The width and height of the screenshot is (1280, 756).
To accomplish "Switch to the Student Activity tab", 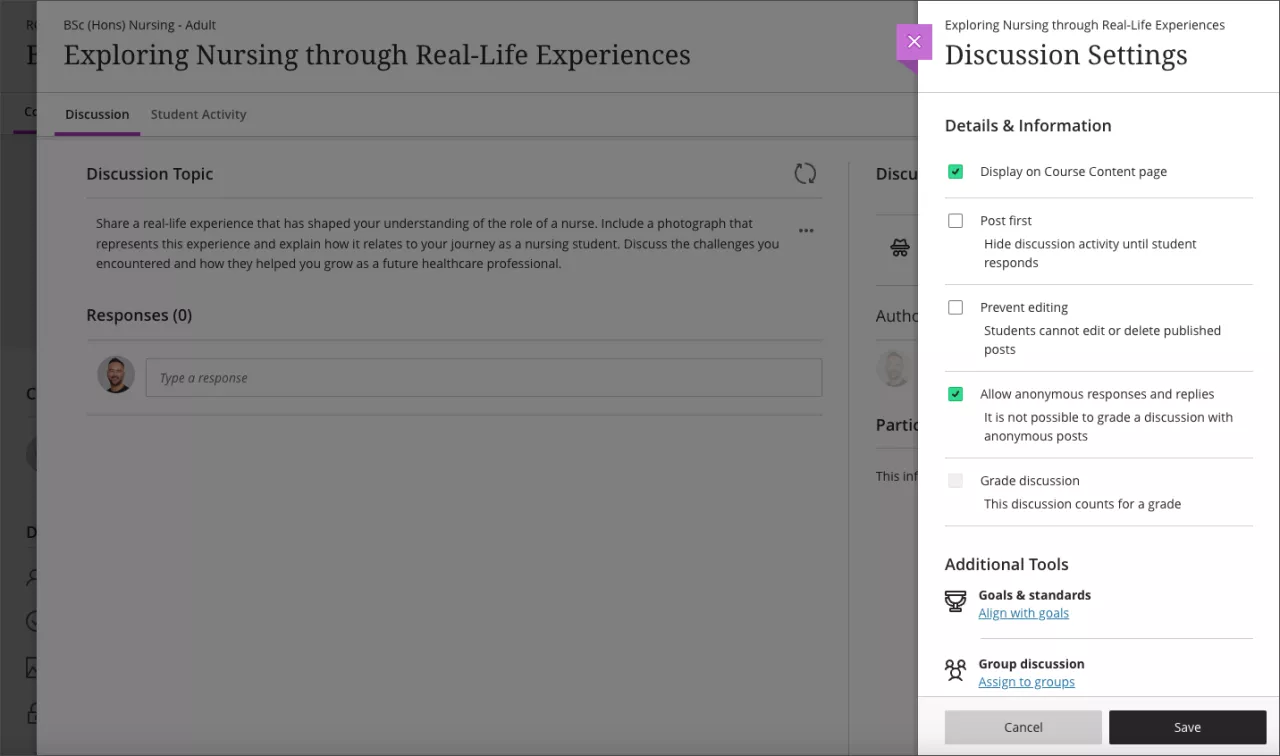I will [198, 114].
